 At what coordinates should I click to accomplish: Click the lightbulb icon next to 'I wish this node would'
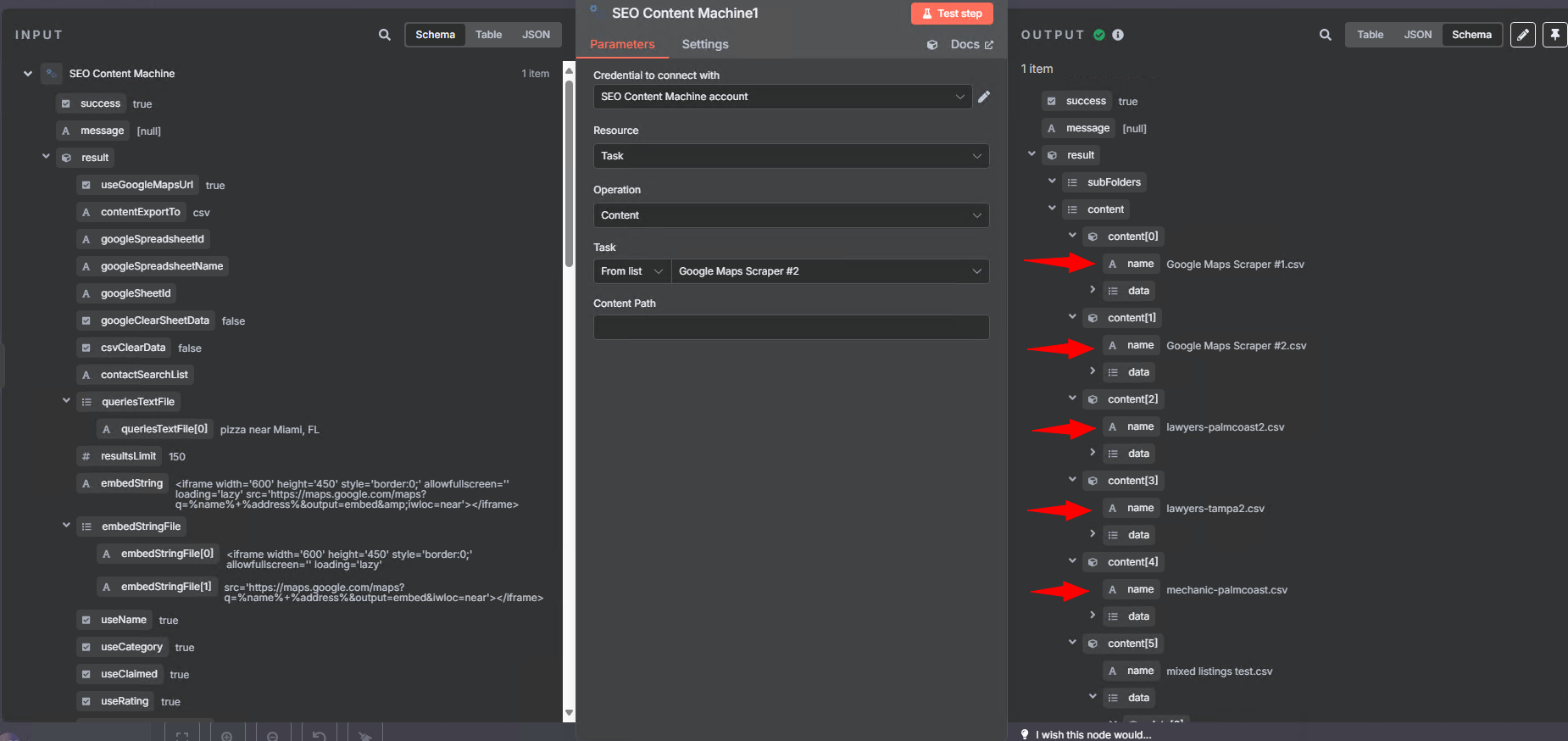(1025, 734)
